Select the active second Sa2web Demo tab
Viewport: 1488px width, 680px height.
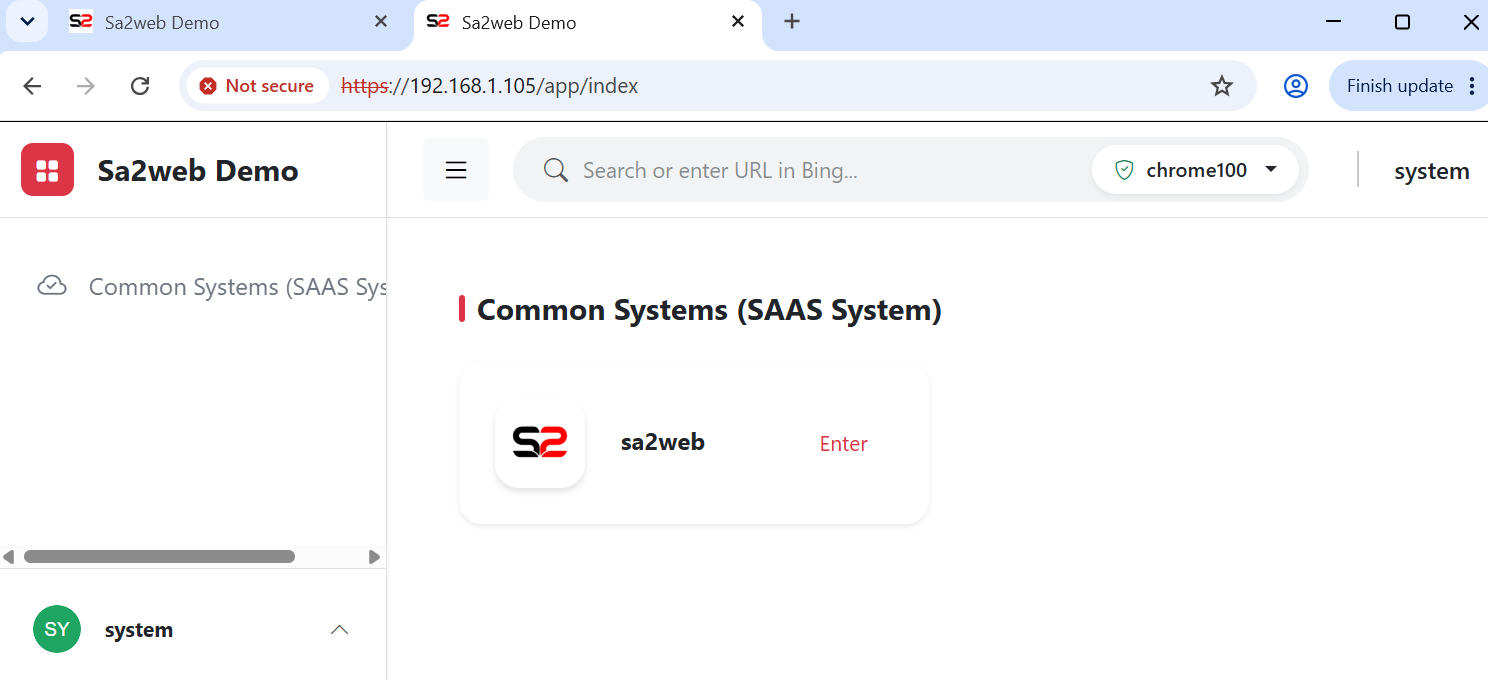587,22
